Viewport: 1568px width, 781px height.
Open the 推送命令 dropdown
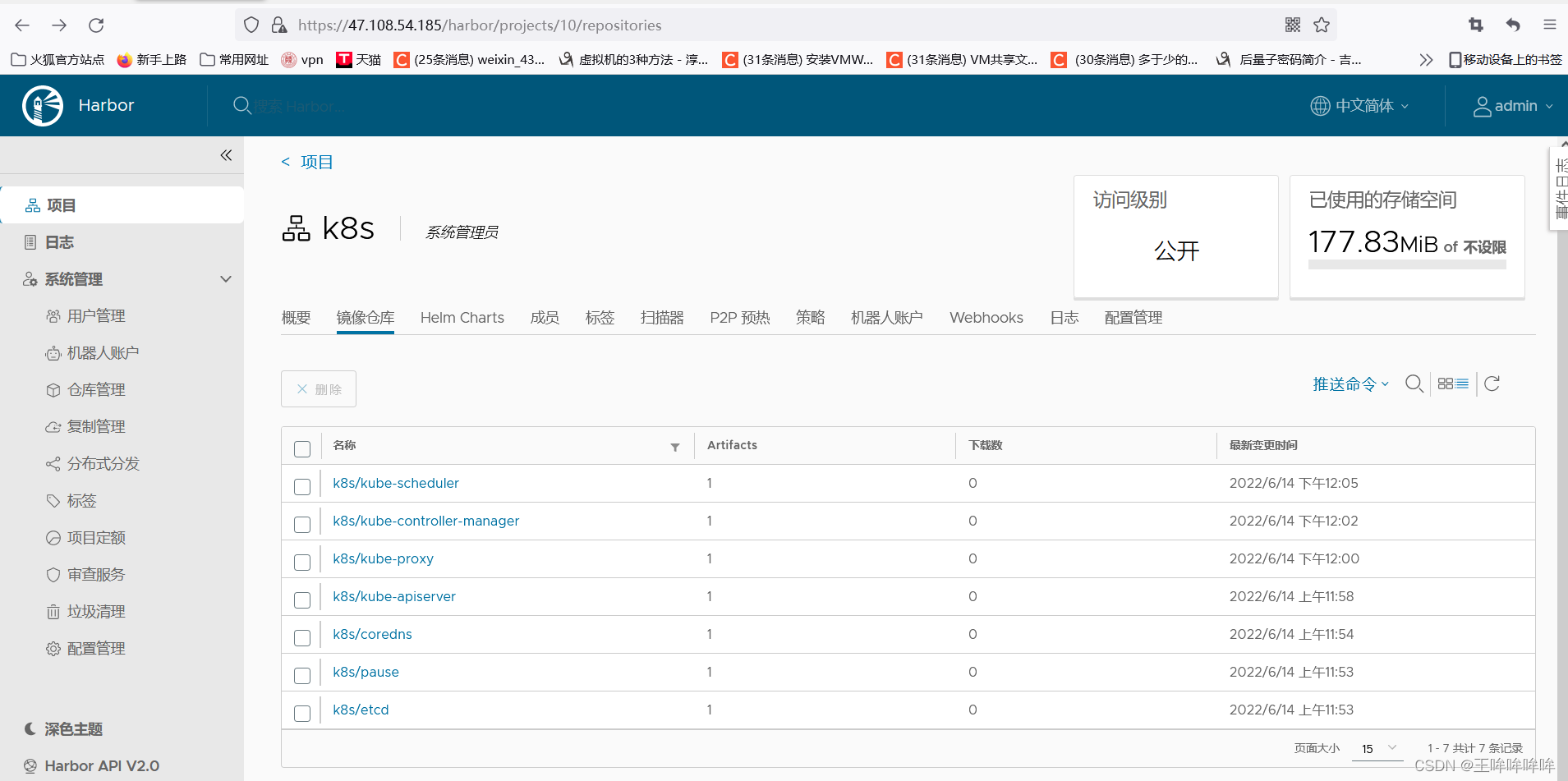(x=1348, y=384)
